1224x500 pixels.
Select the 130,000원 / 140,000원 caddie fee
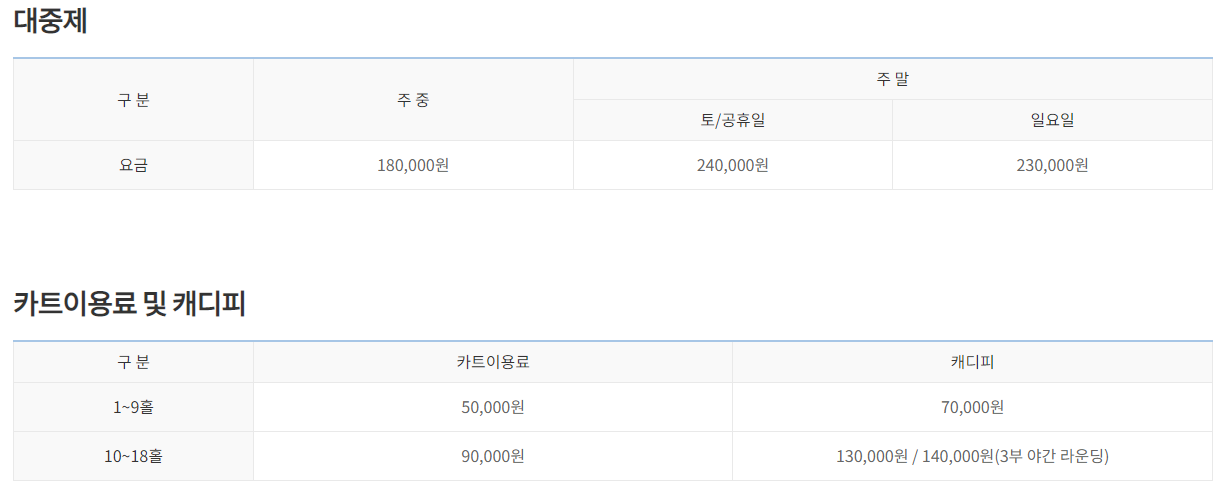[x=972, y=456]
